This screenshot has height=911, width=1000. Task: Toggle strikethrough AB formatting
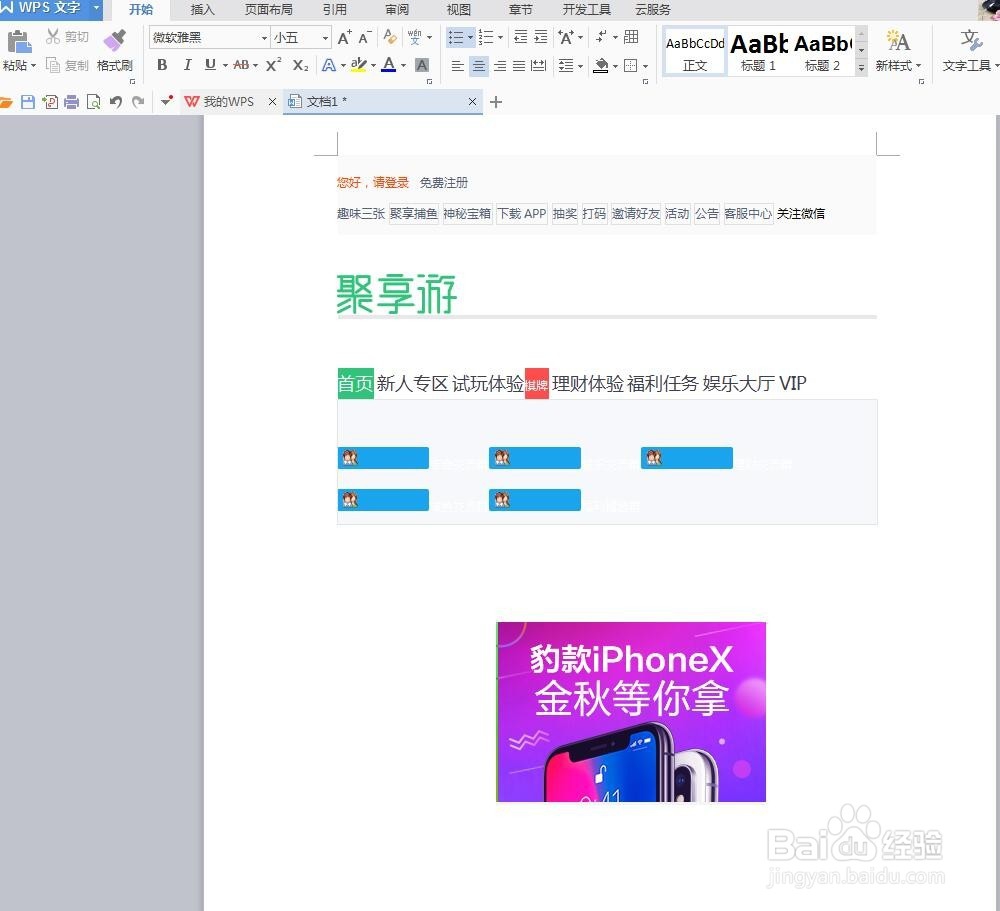click(x=241, y=65)
